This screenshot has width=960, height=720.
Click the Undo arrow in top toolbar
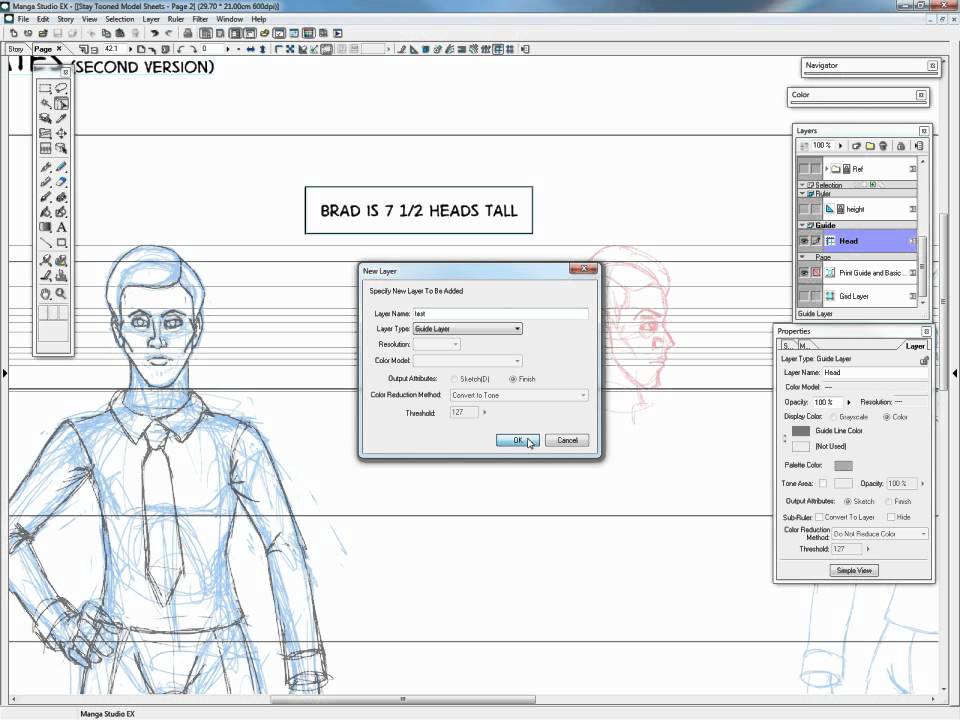(x=154, y=33)
